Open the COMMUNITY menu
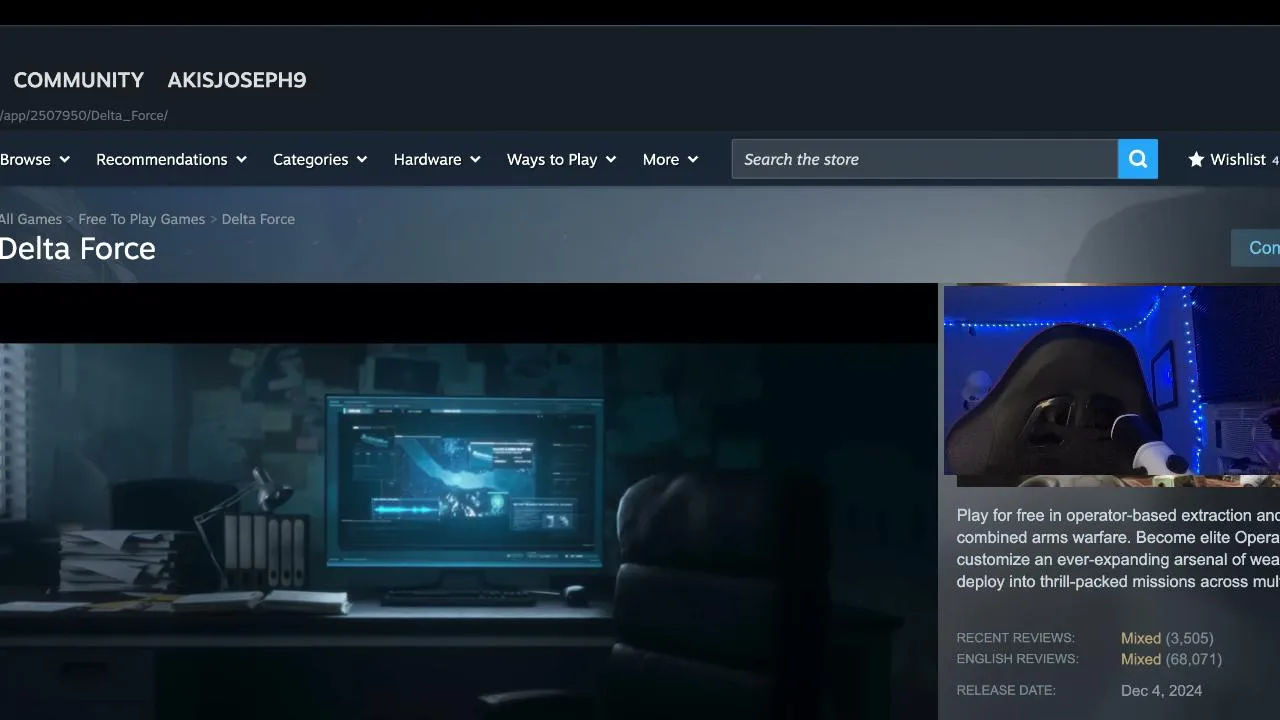Viewport: 1280px width, 720px height. [x=79, y=80]
